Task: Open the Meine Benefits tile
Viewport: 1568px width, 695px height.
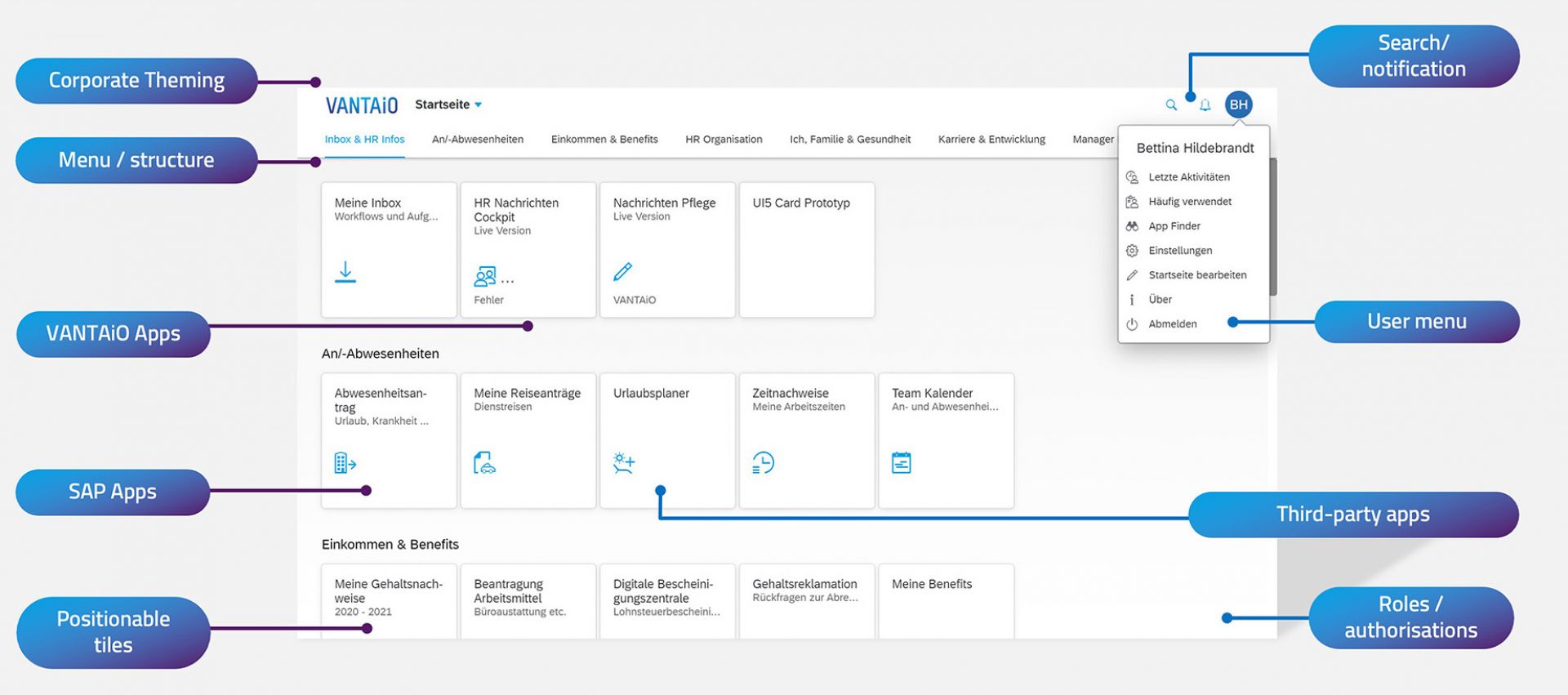Action: point(946,600)
